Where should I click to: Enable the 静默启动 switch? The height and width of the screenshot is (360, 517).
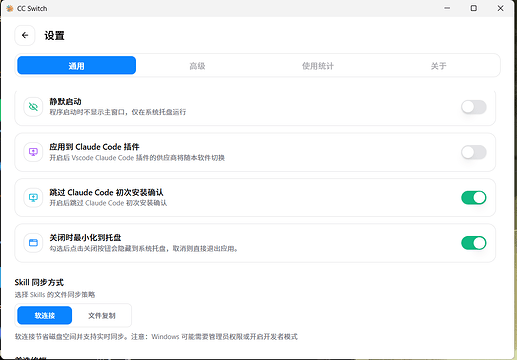click(x=474, y=107)
